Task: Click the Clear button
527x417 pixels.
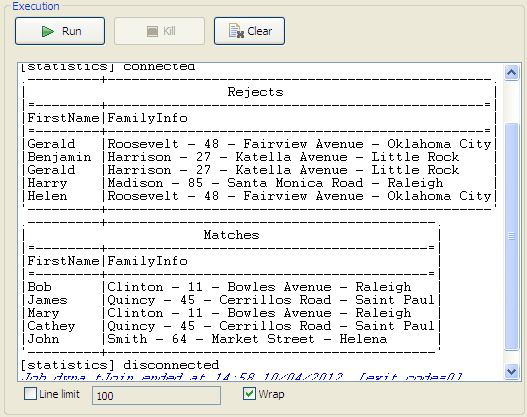Action: [x=249, y=31]
